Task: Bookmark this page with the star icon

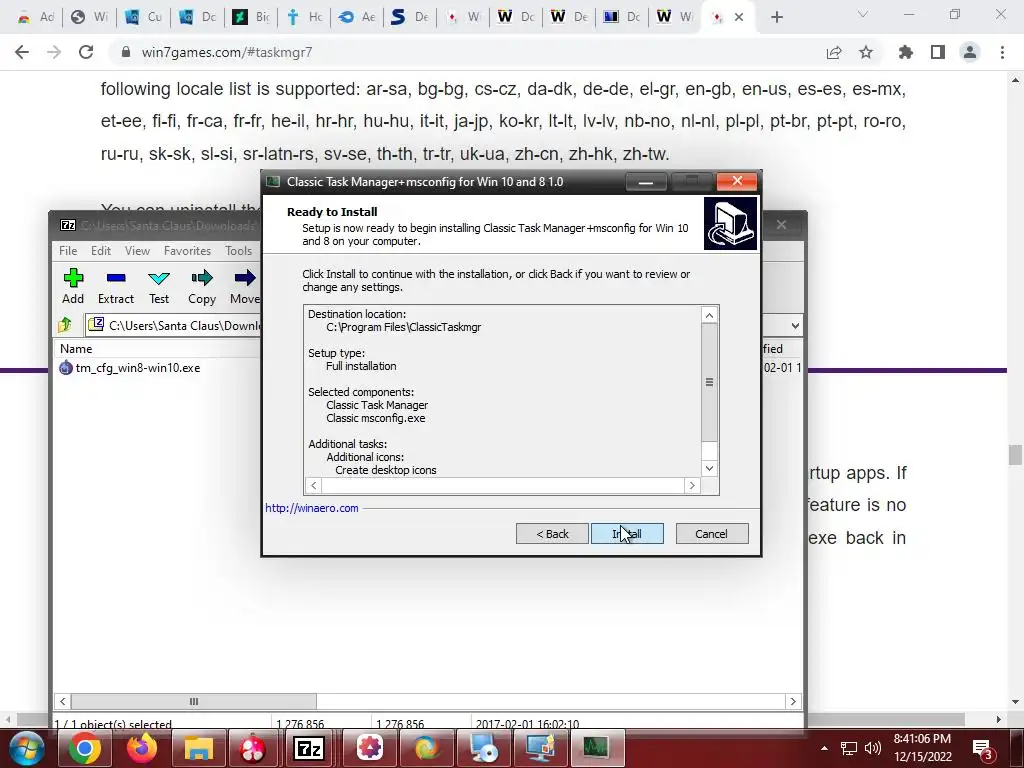Action: coord(866,52)
